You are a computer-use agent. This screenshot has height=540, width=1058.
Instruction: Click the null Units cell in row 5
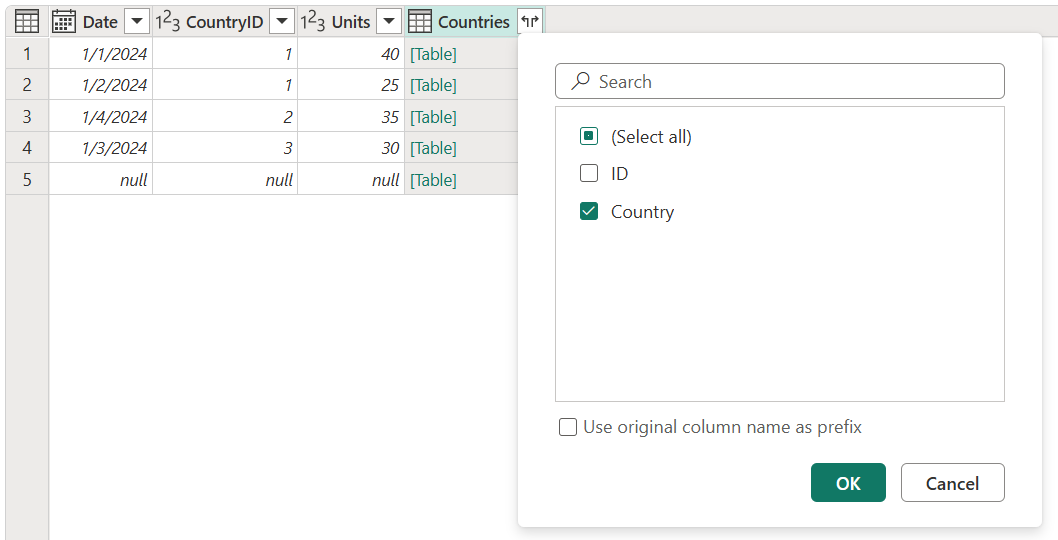tap(351, 179)
